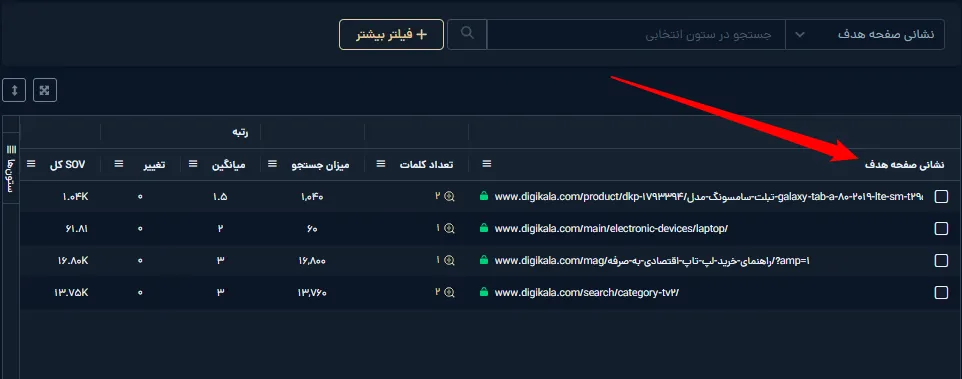The height and width of the screenshot is (379, 962).
Task: Focus the 'جستجو در ستون انتخابی' search field
Action: tap(636, 34)
